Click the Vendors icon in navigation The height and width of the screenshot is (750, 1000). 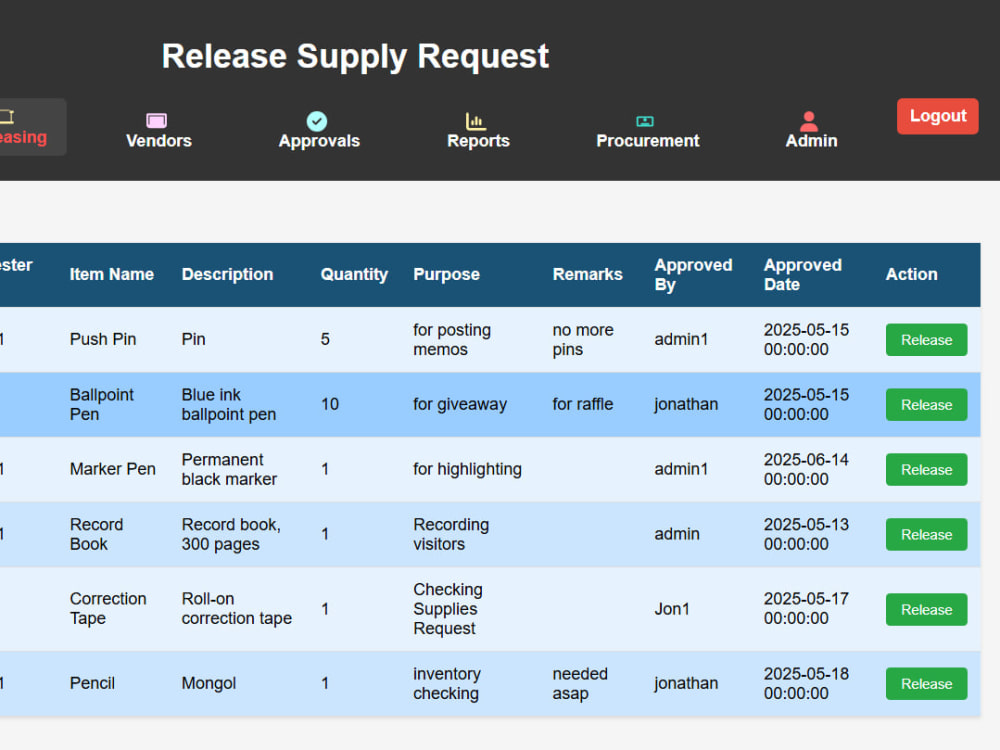tap(156, 121)
